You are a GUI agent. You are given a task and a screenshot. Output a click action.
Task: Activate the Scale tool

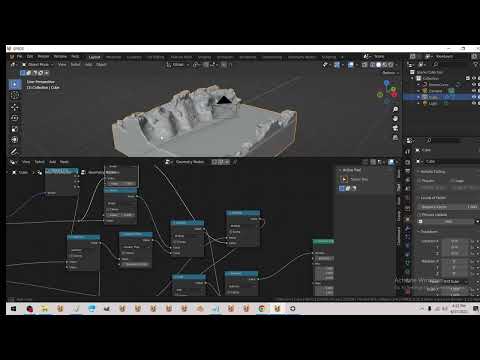coord(15,129)
